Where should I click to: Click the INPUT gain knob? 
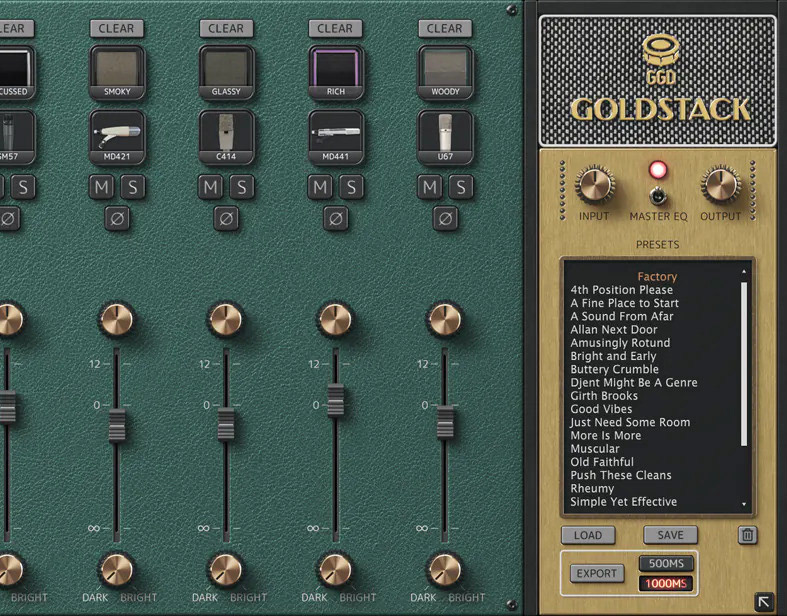(595, 184)
